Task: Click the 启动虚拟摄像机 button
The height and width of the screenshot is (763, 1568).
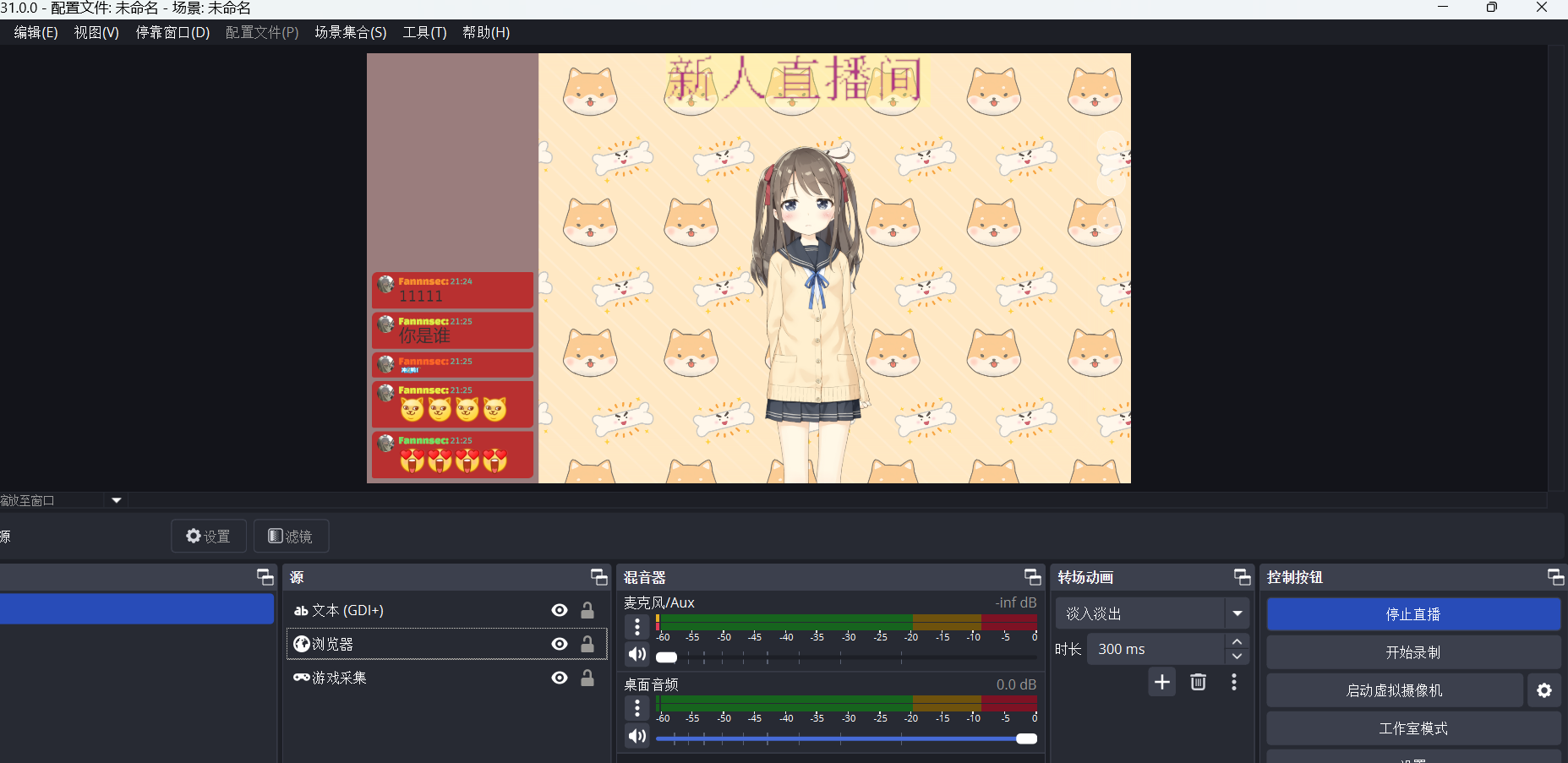Action: pos(1395,690)
